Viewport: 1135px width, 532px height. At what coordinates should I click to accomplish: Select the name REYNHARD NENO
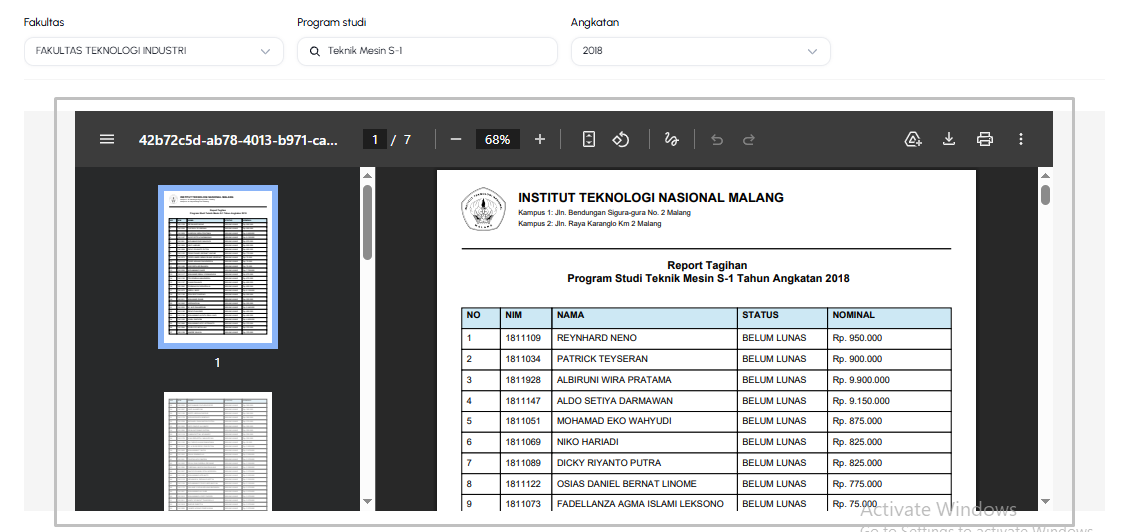(x=596, y=338)
